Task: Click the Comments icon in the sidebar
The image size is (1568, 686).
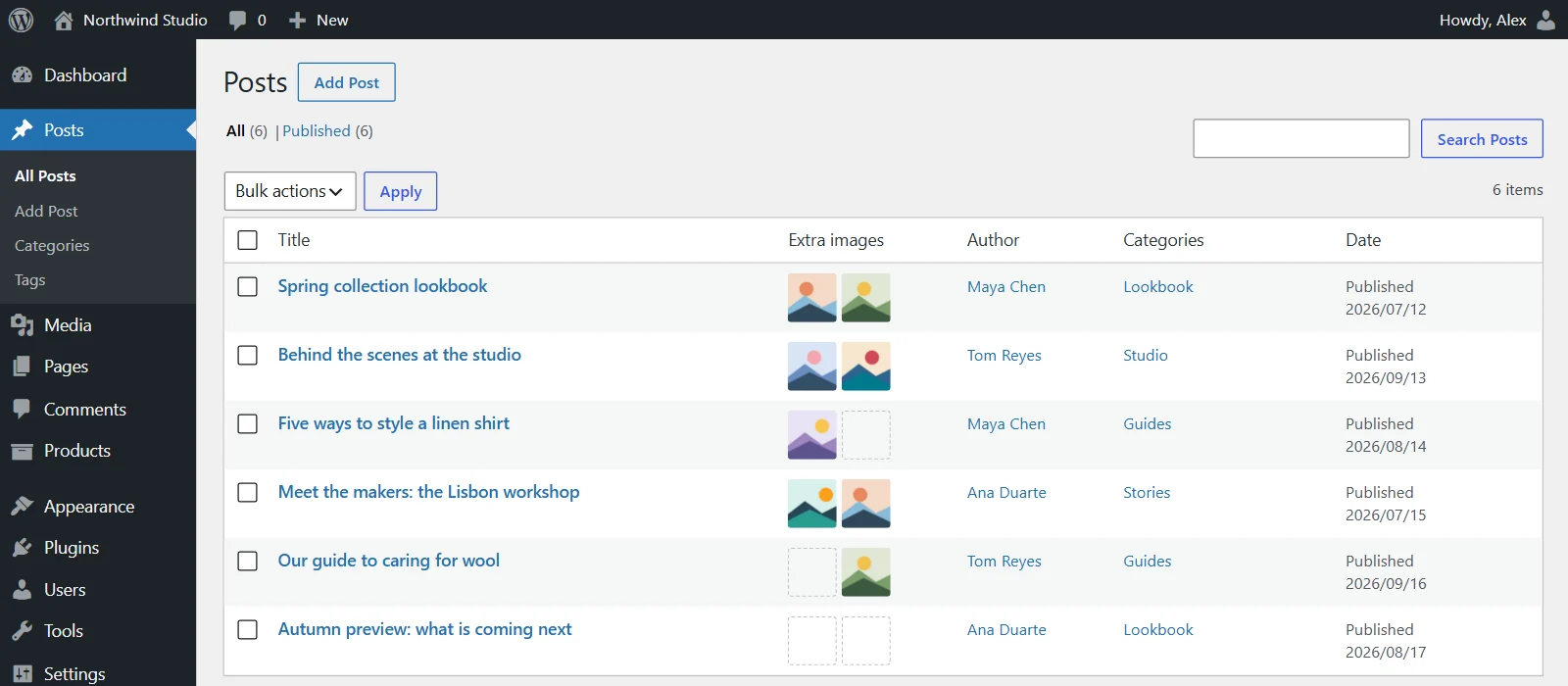Action: (x=22, y=410)
